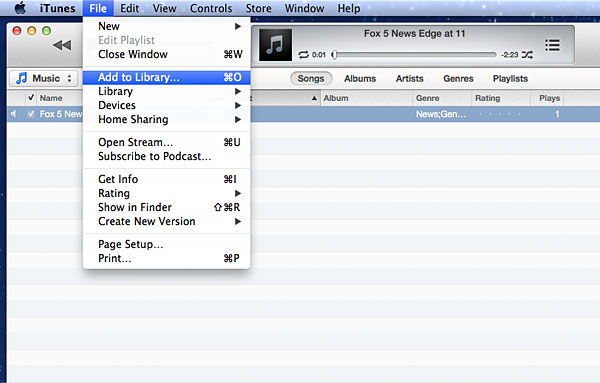
Task: Close the open File menu
Action: [98, 8]
